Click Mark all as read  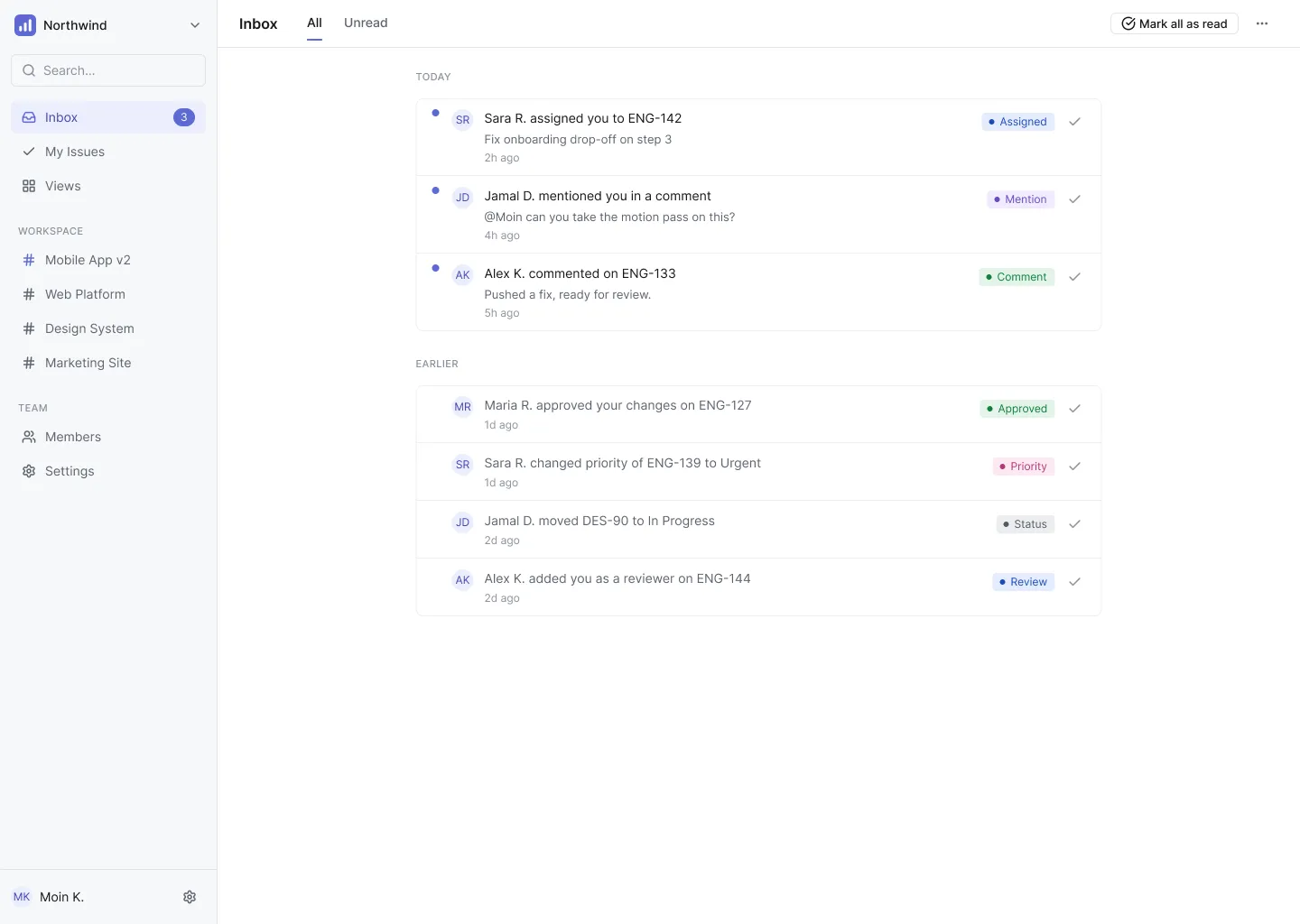click(1175, 23)
